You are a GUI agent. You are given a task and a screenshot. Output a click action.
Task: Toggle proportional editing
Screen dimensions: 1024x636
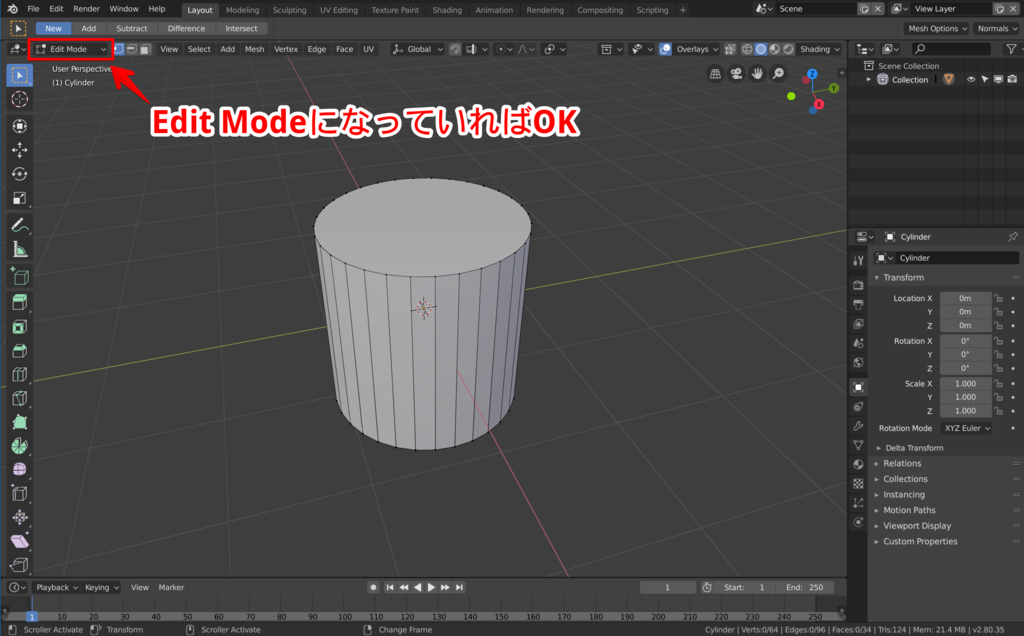[x=500, y=49]
